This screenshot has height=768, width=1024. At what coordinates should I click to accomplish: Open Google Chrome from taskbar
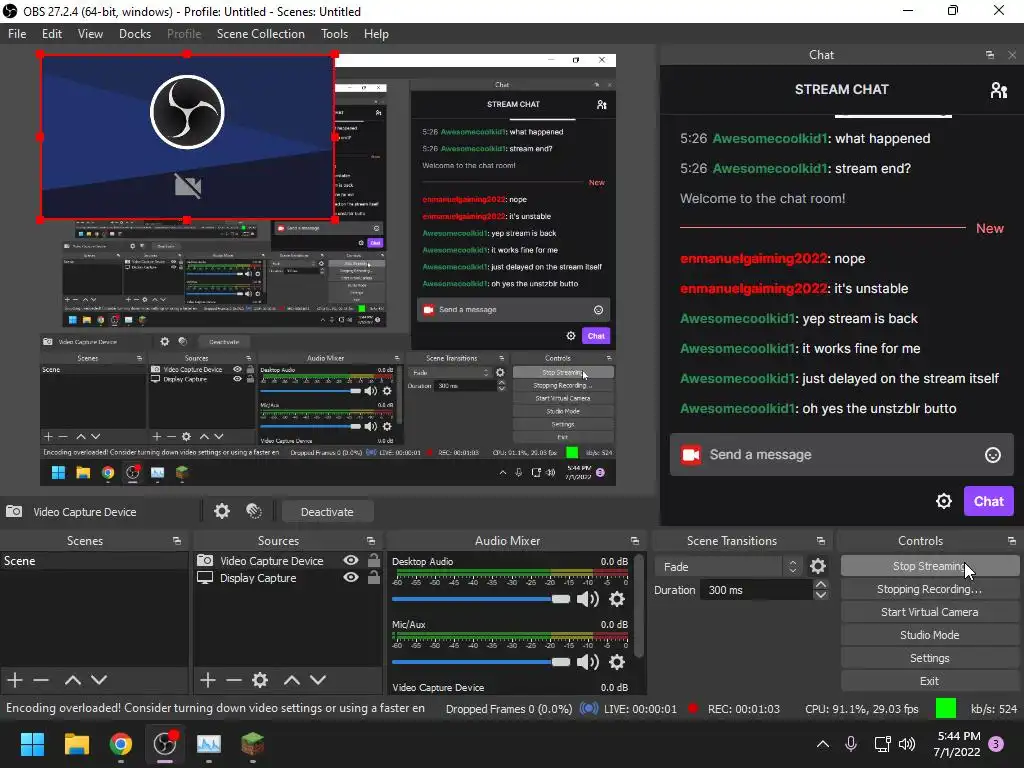121,744
